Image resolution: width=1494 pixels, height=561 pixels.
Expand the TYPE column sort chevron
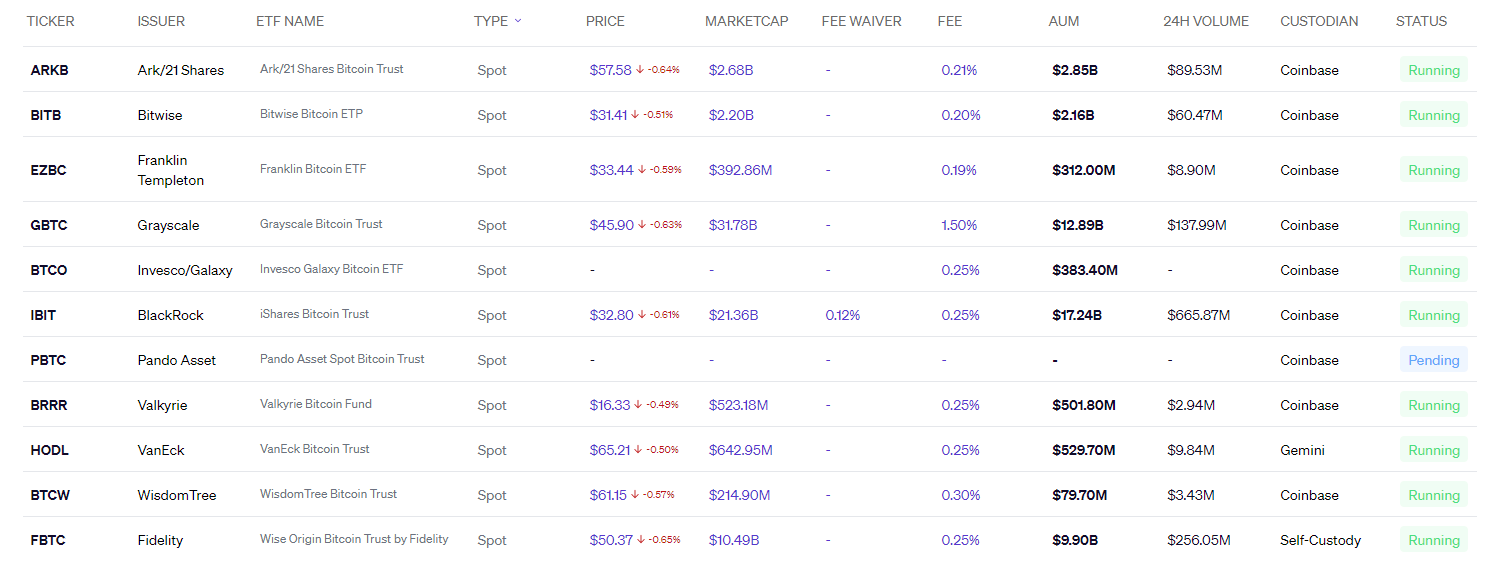point(518,21)
